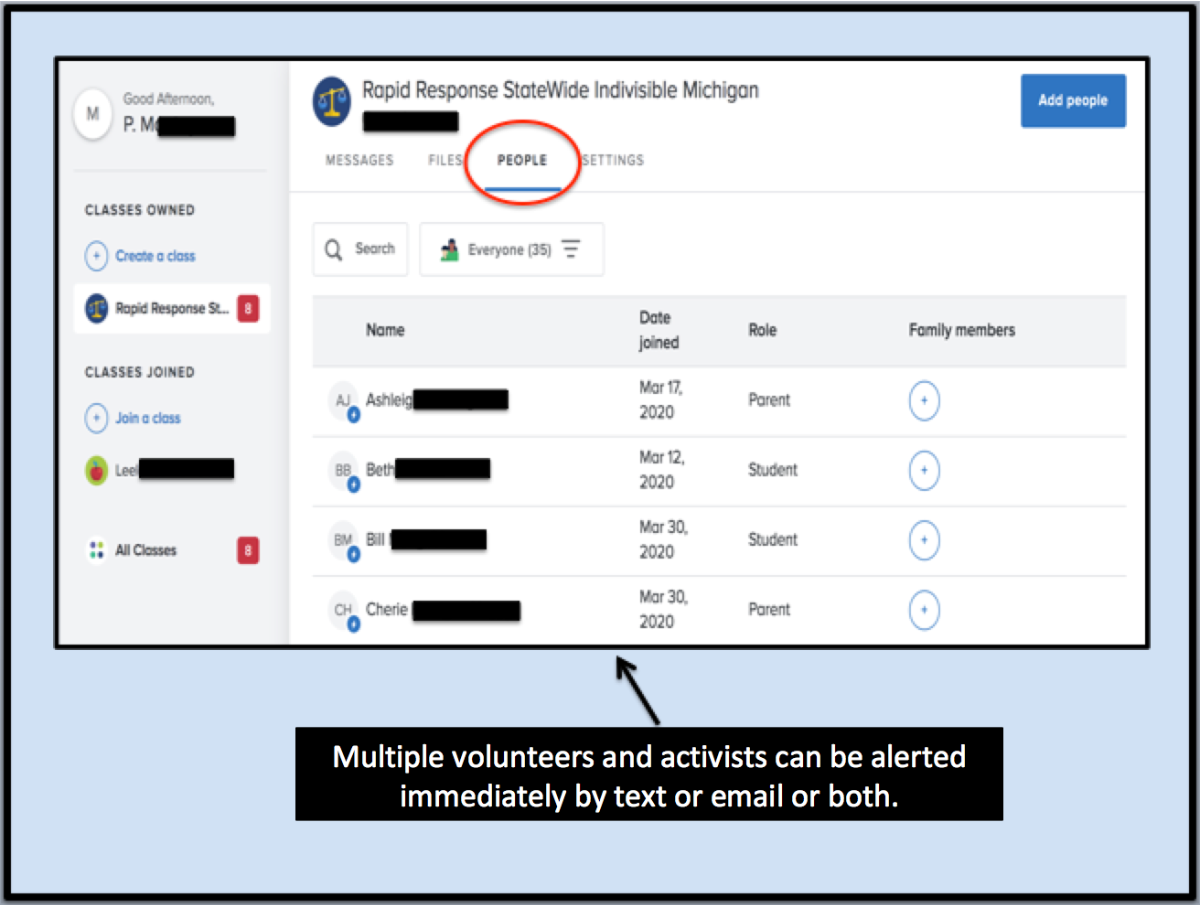Open the Join a class link
The width and height of the screenshot is (1200, 905).
(133, 418)
